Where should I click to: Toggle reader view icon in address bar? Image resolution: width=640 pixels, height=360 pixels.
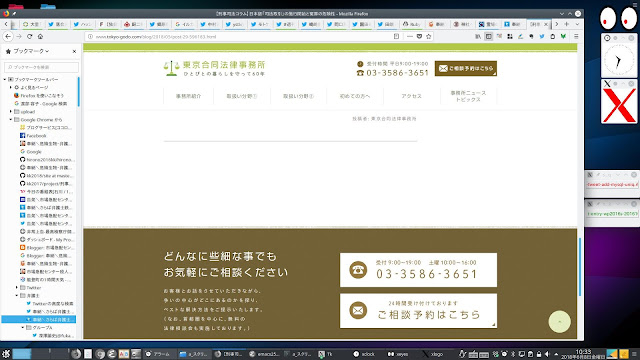[396, 36]
